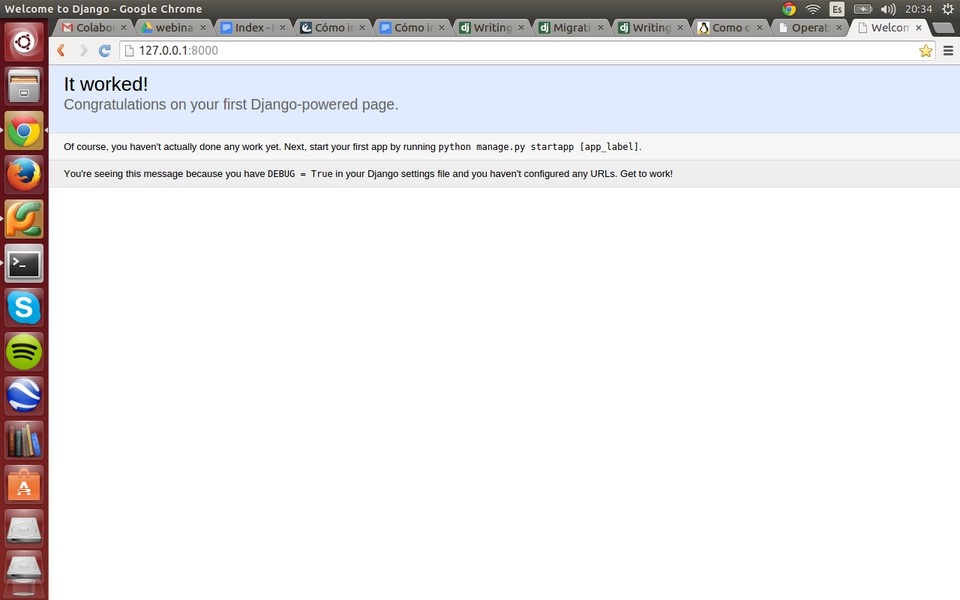Image resolution: width=960 pixels, height=600 pixels.
Task: Close the Index tab
Action: tap(282, 28)
